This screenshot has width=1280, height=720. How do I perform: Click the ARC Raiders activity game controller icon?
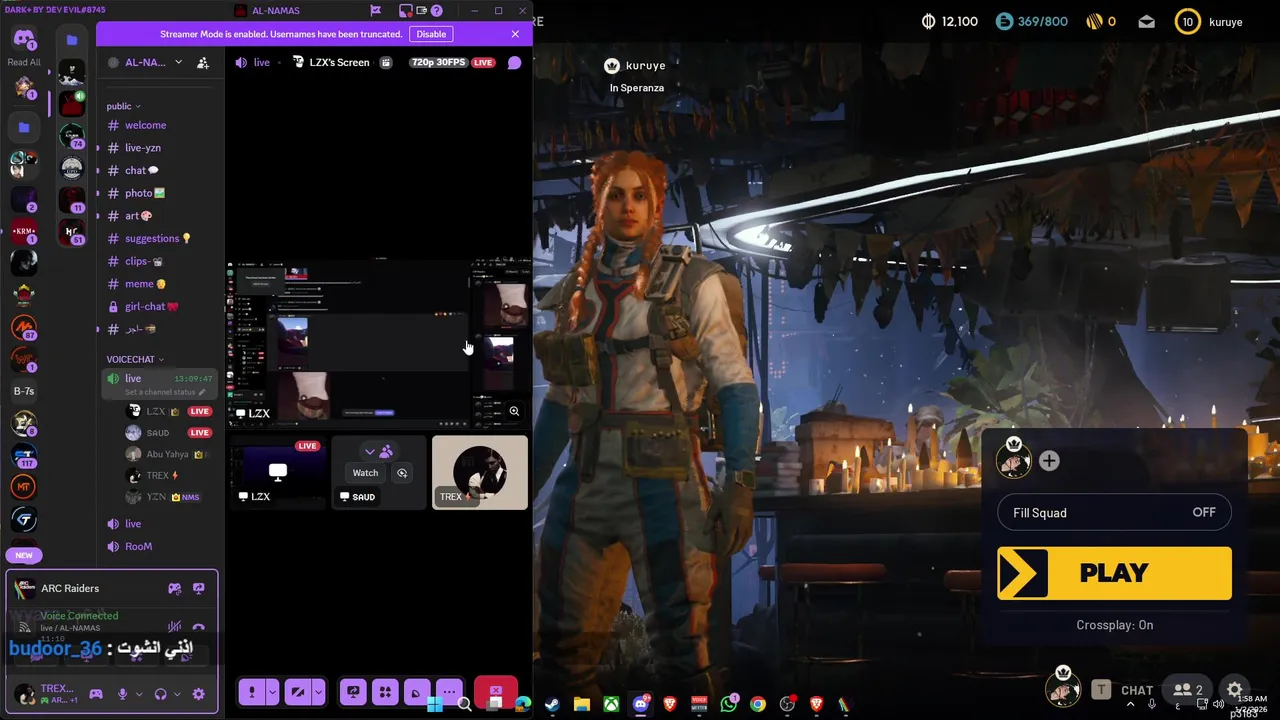(x=175, y=588)
